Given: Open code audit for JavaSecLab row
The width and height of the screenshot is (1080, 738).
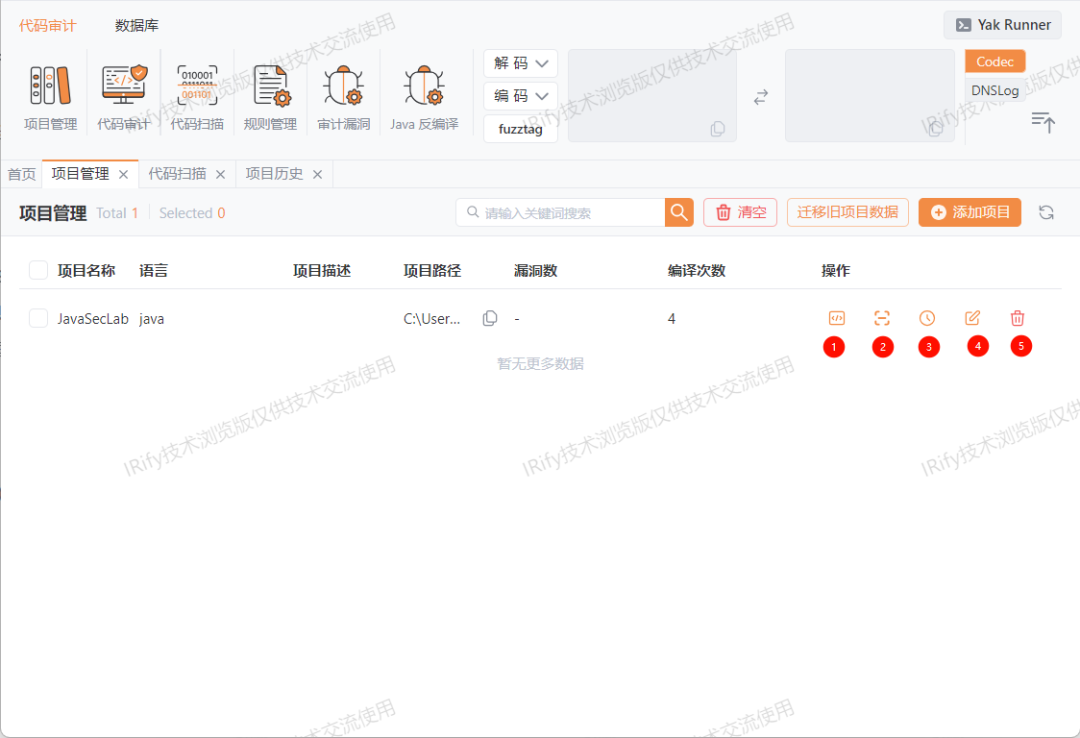Looking at the screenshot, I should (836, 318).
